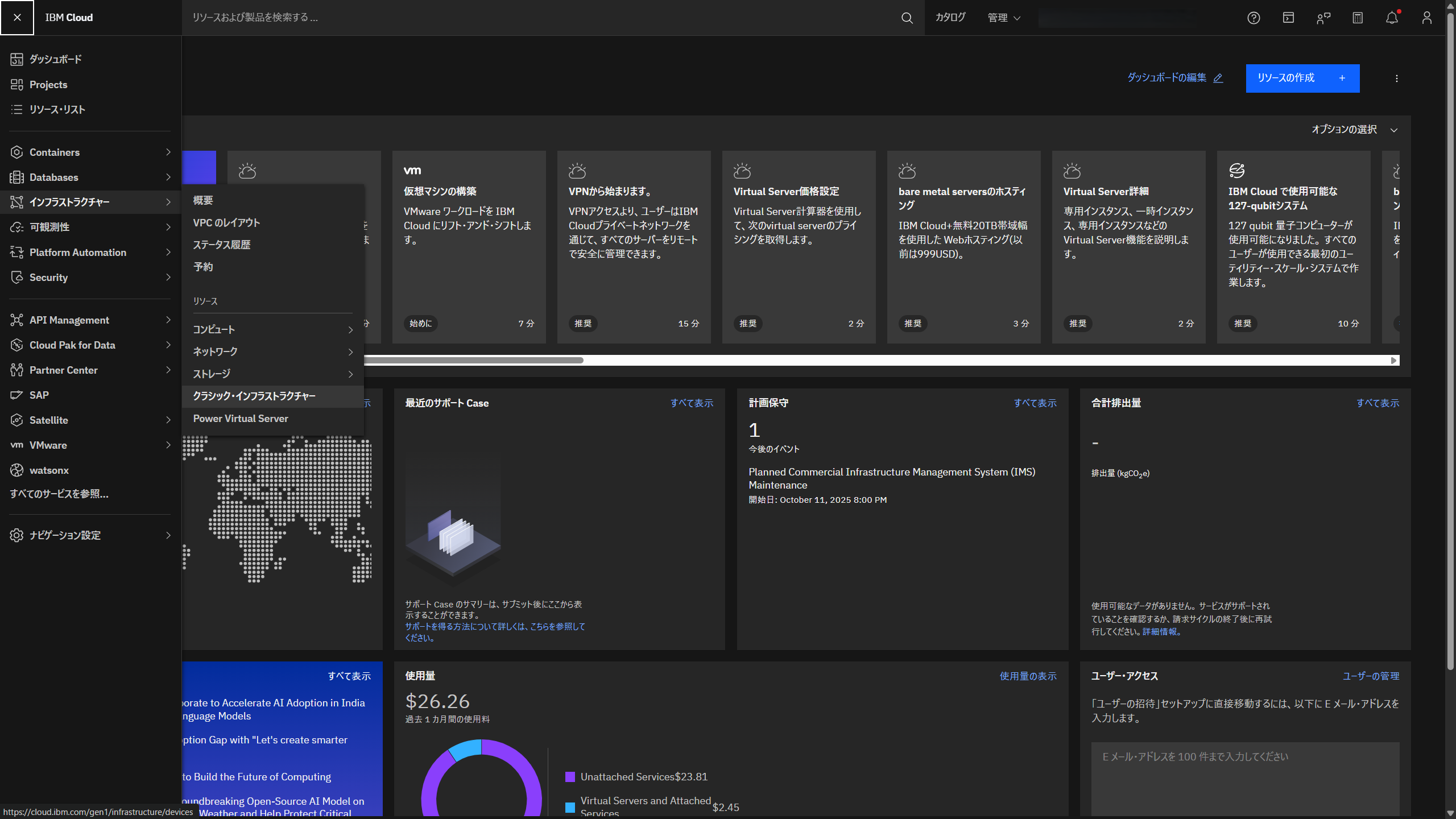Expand the コンピュート submenu chevron
The width and height of the screenshot is (1456, 819).
350,329
